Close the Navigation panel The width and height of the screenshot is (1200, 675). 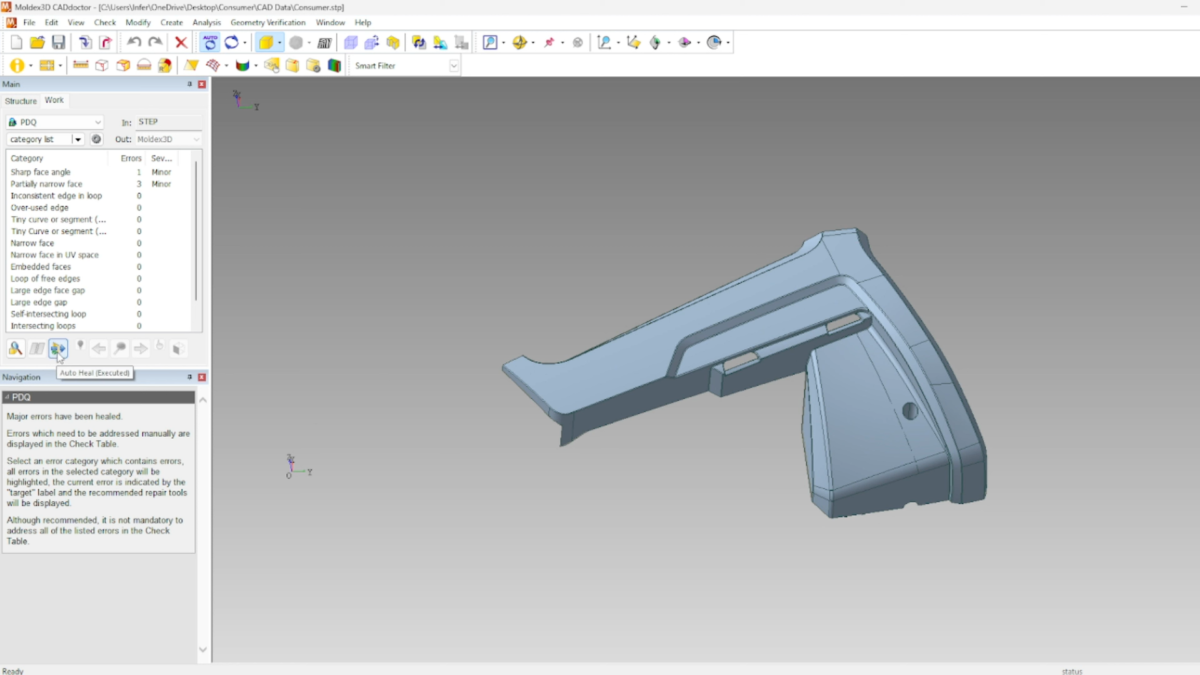click(202, 377)
